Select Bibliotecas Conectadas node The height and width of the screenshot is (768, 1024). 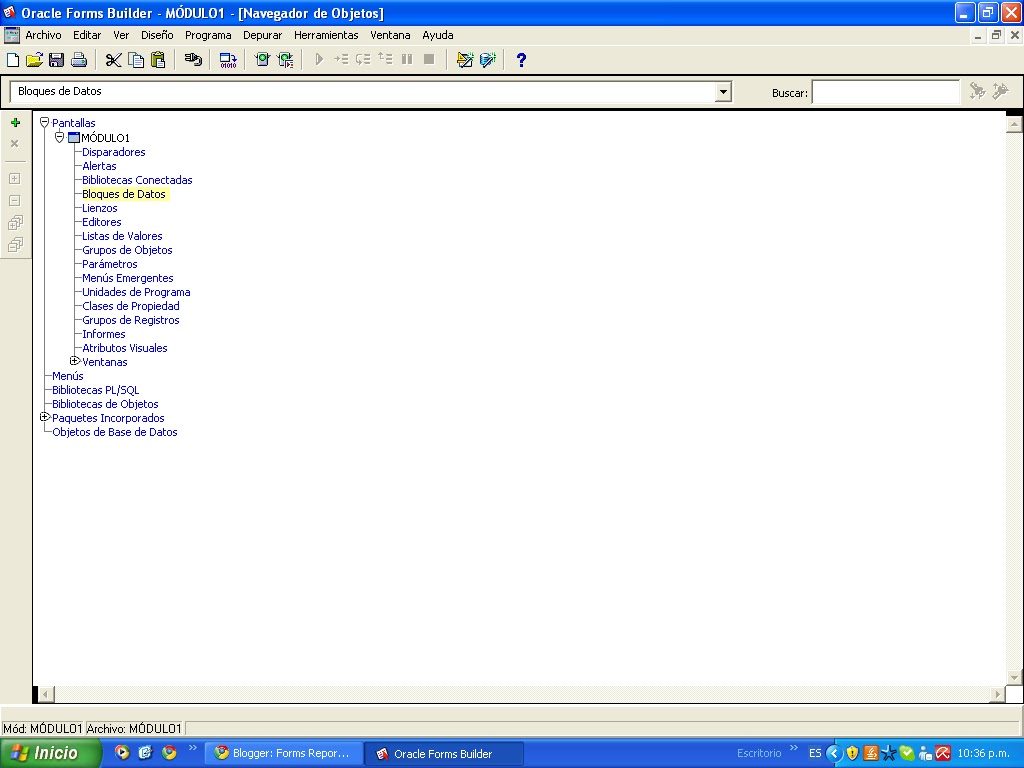pyautogui.click(x=137, y=180)
